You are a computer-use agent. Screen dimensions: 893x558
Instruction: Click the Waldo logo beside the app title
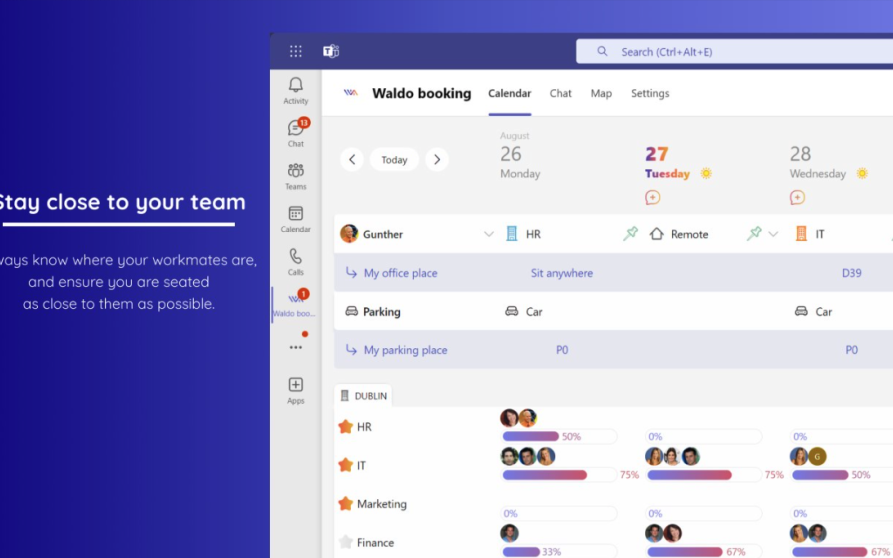pyautogui.click(x=351, y=93)
